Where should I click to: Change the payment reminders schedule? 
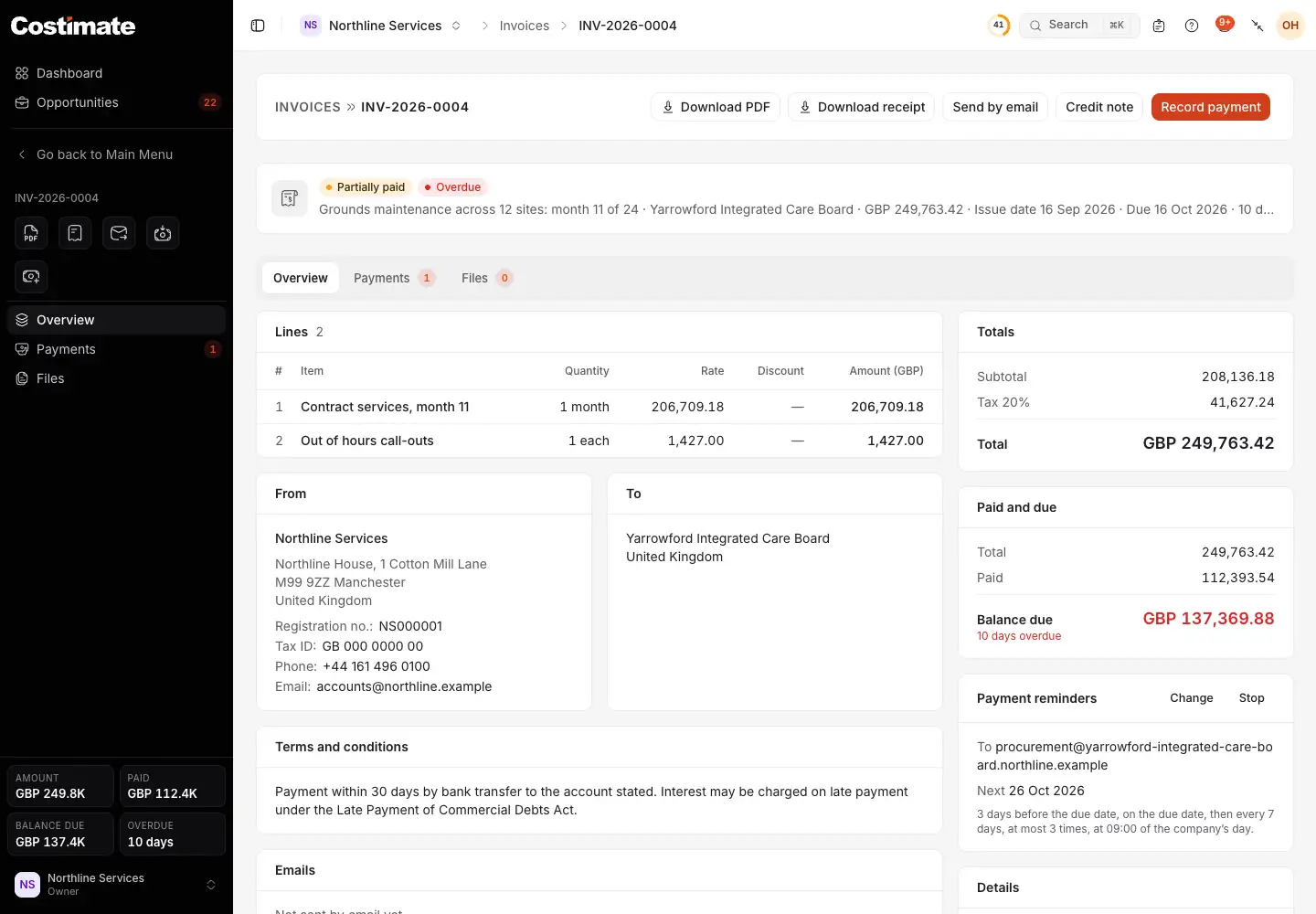click(x=1192, y=698)
